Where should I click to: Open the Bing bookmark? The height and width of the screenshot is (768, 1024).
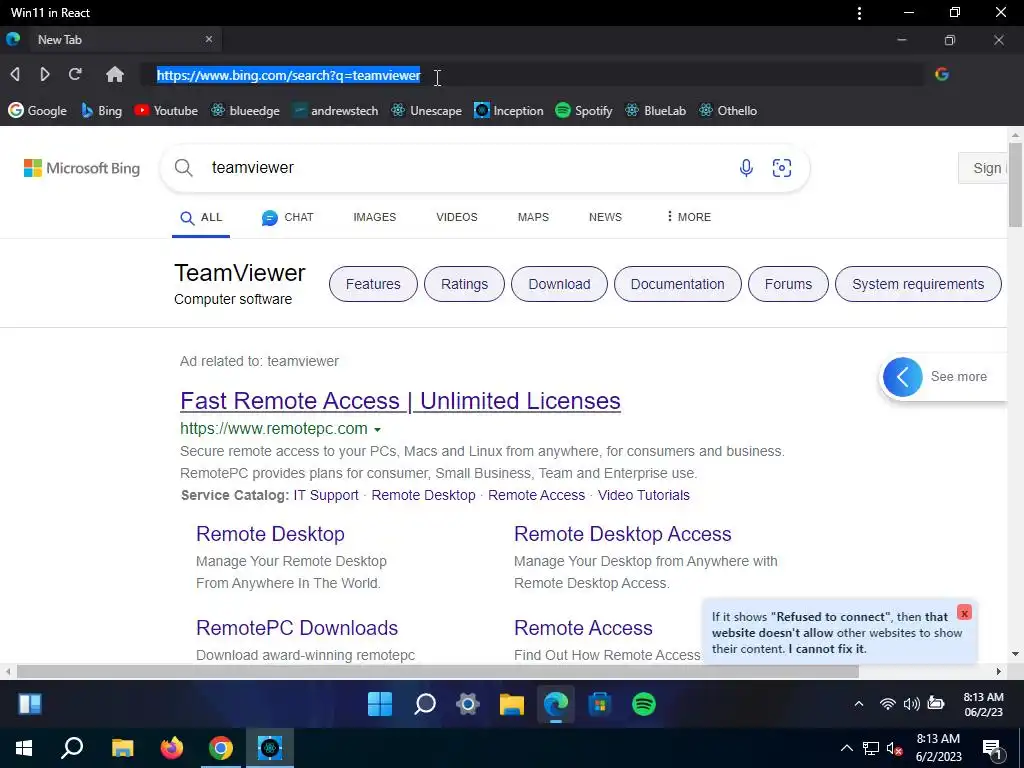click(101, 110)
